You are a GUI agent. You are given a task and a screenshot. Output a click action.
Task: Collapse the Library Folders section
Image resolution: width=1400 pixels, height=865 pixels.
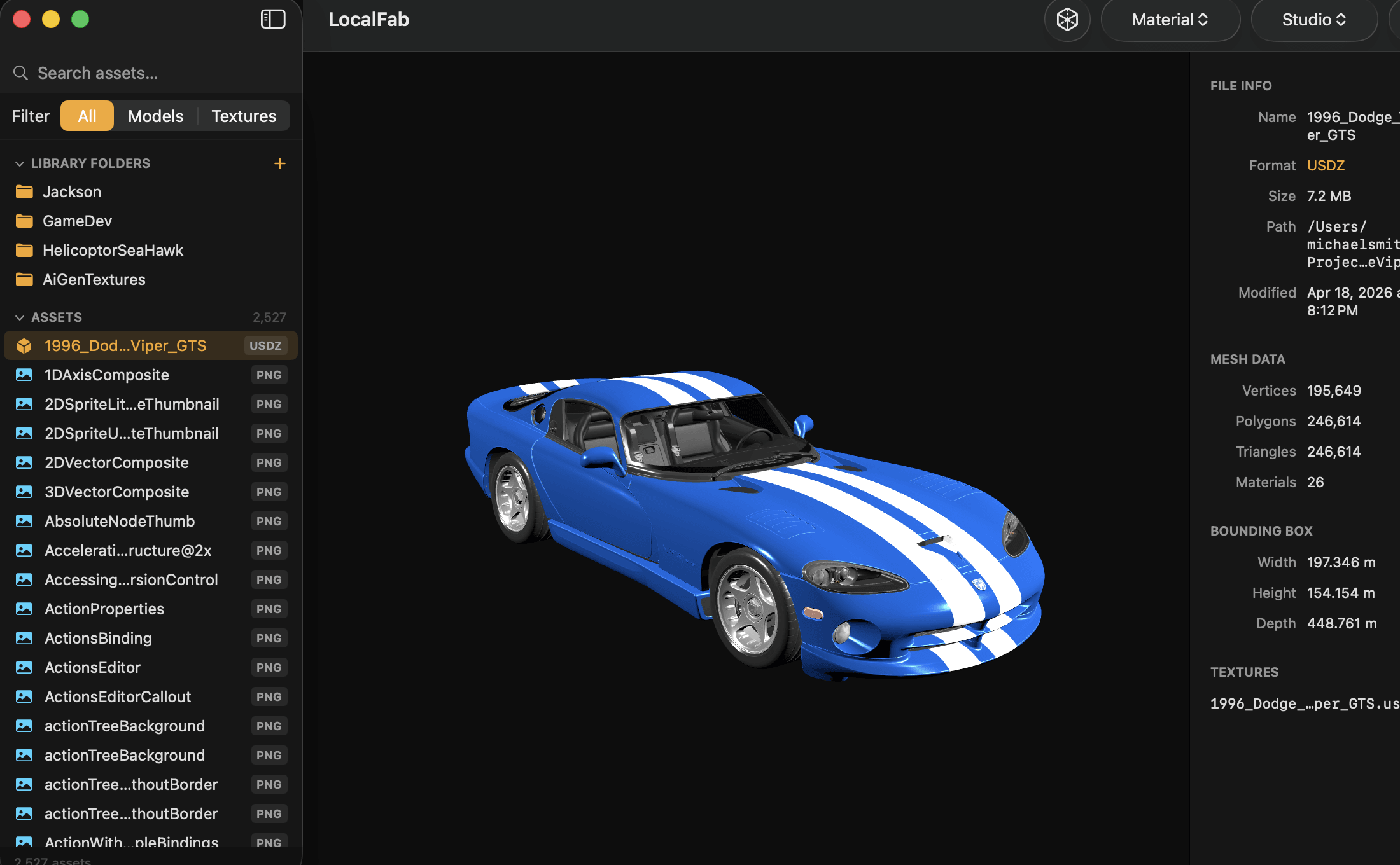coord(20,163)
